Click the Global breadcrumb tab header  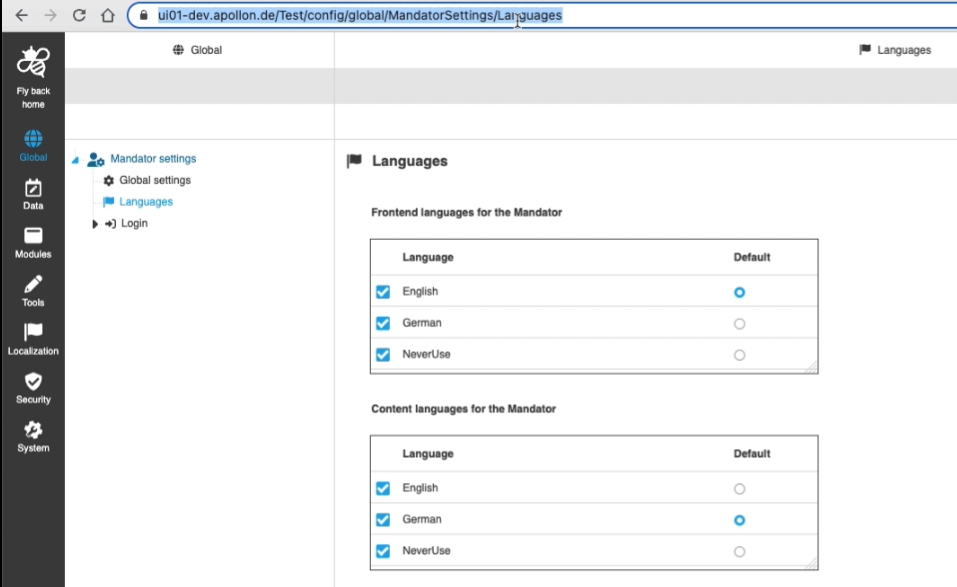198,50
